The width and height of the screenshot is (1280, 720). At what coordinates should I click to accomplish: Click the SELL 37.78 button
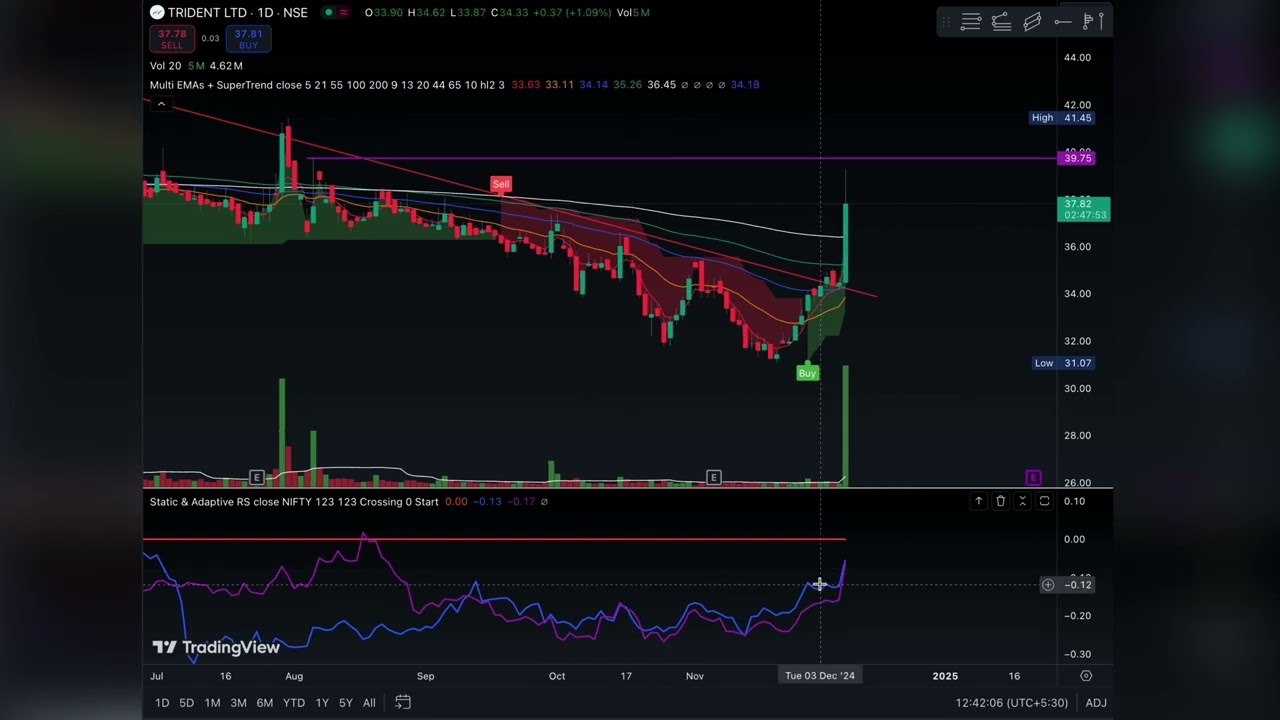[172, 39]
